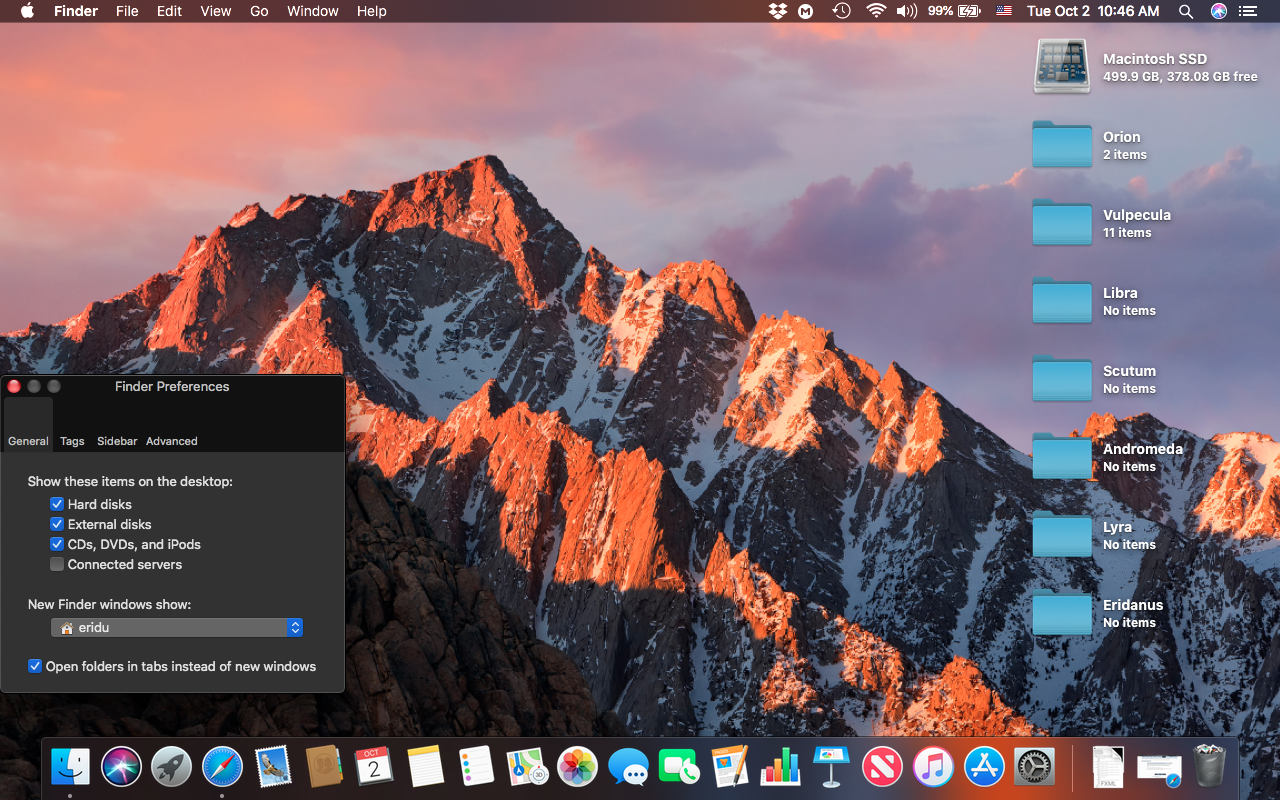The width and height of the screenshot is (1280, 800).
Task: Open FaceTime app in Dock
Action: (x=679, y=767)
